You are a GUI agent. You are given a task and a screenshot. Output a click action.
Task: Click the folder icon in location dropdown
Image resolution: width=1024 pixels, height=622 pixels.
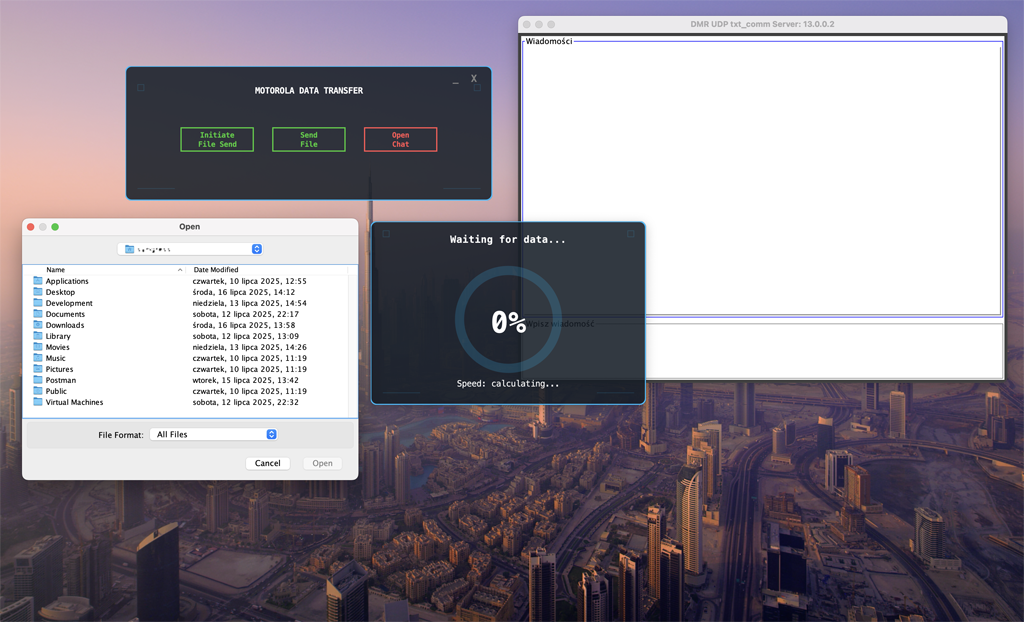coord(129,249)
